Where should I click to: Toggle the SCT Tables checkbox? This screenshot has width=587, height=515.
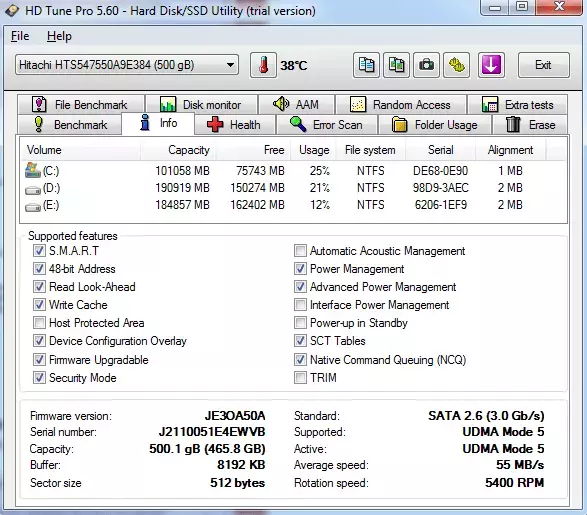point(300,340)
